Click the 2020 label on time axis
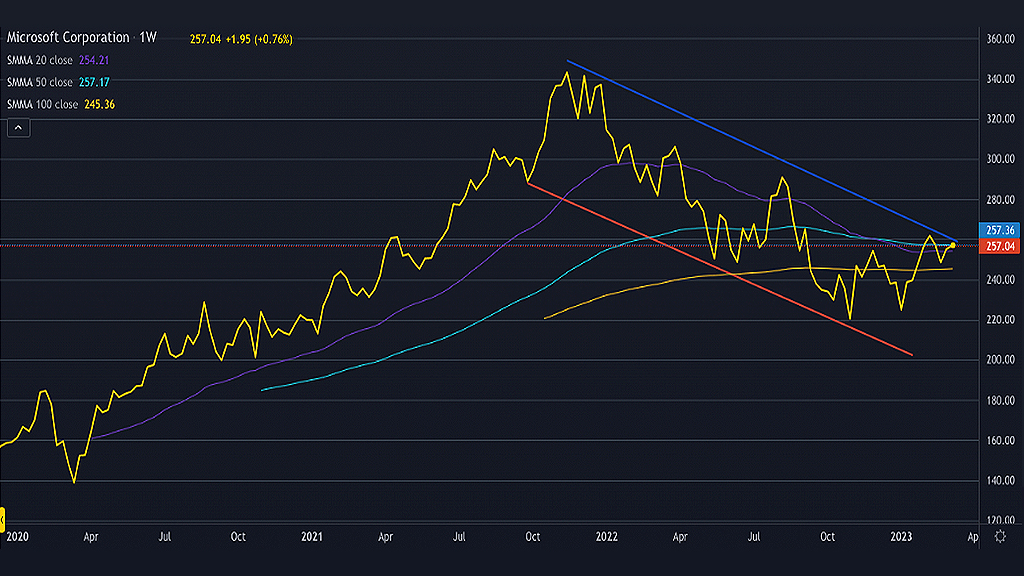Image resolution: width=1024 pixels, height=576 pixels. (x=18, y=537)
